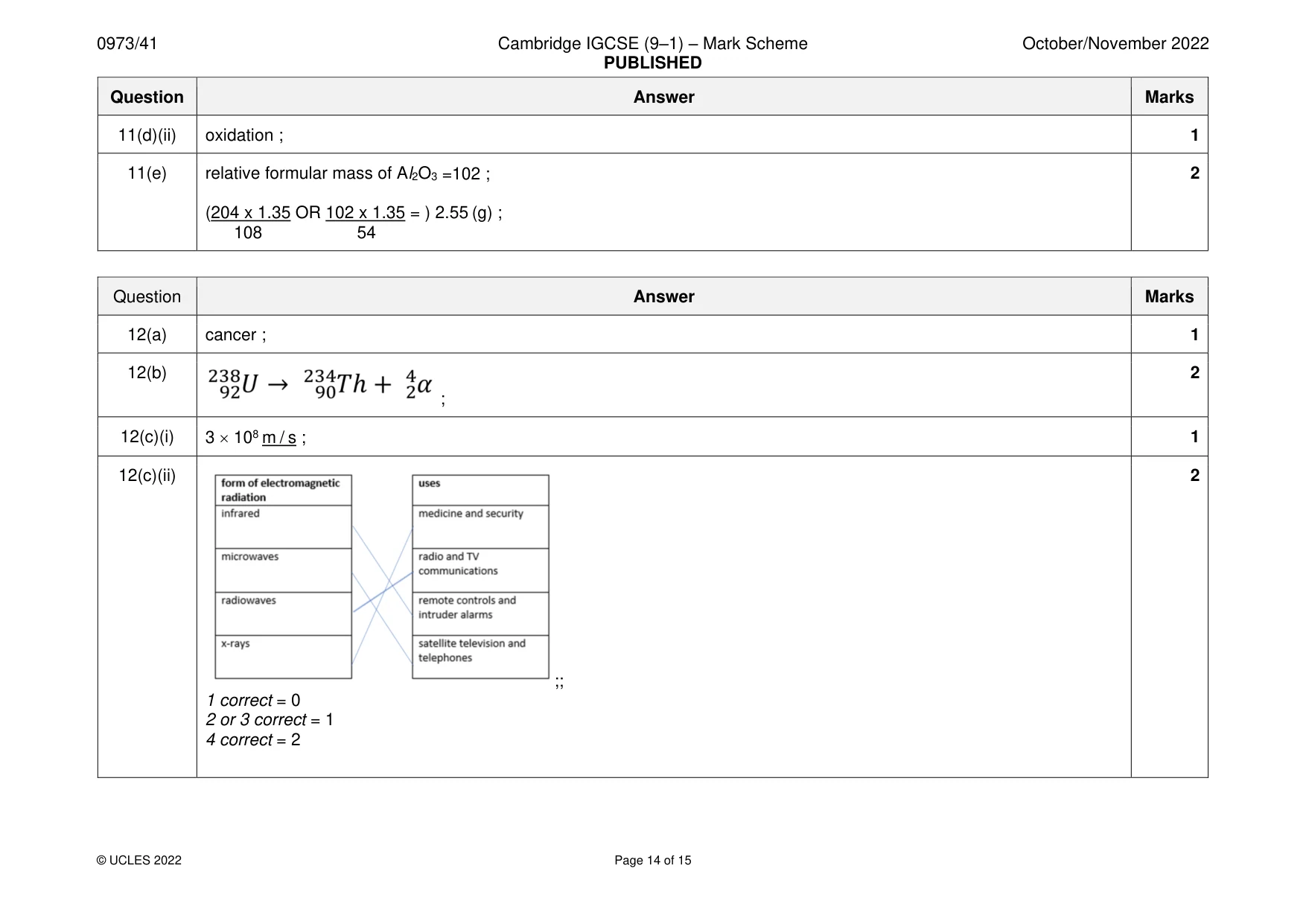Click the 'Cambridge IGCSE (9–1) – Mark Scheme' heading
The height and width of the screenshot is (924, 1306).
pos(652,43)
